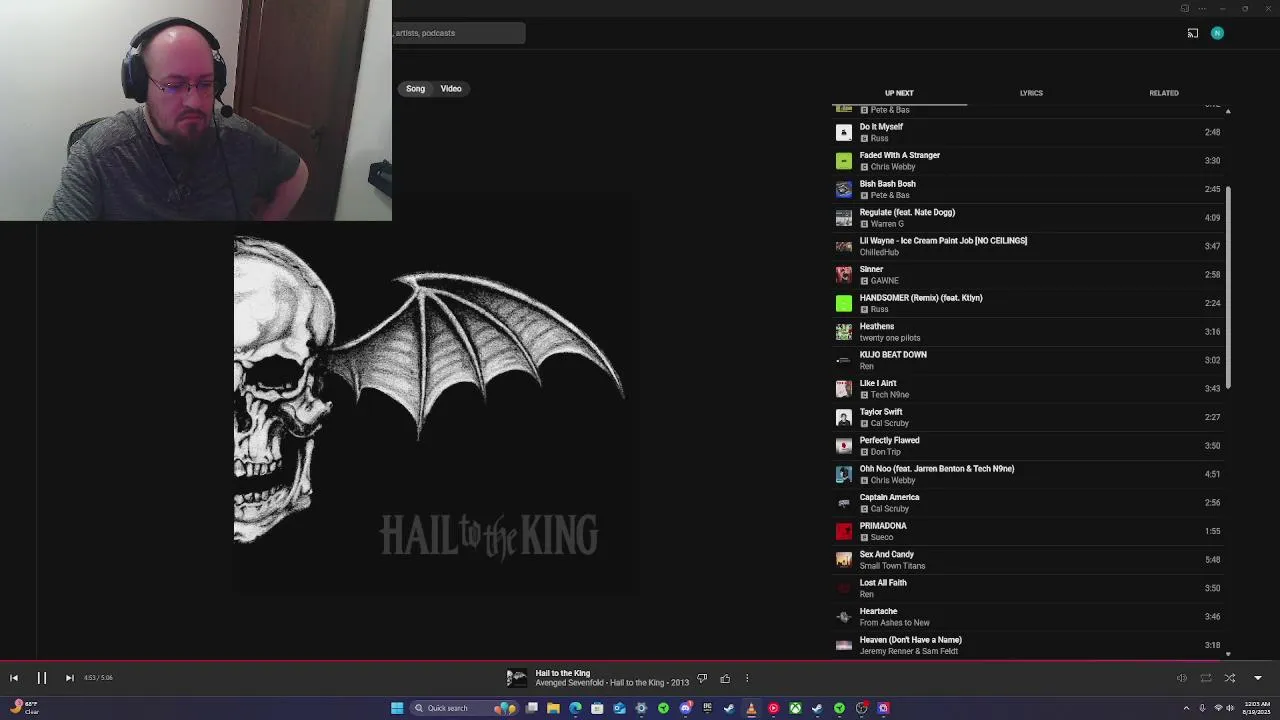Click the cast to device icon
The height and width of the screenshot is (720, 1280).
coord(1193,33)
